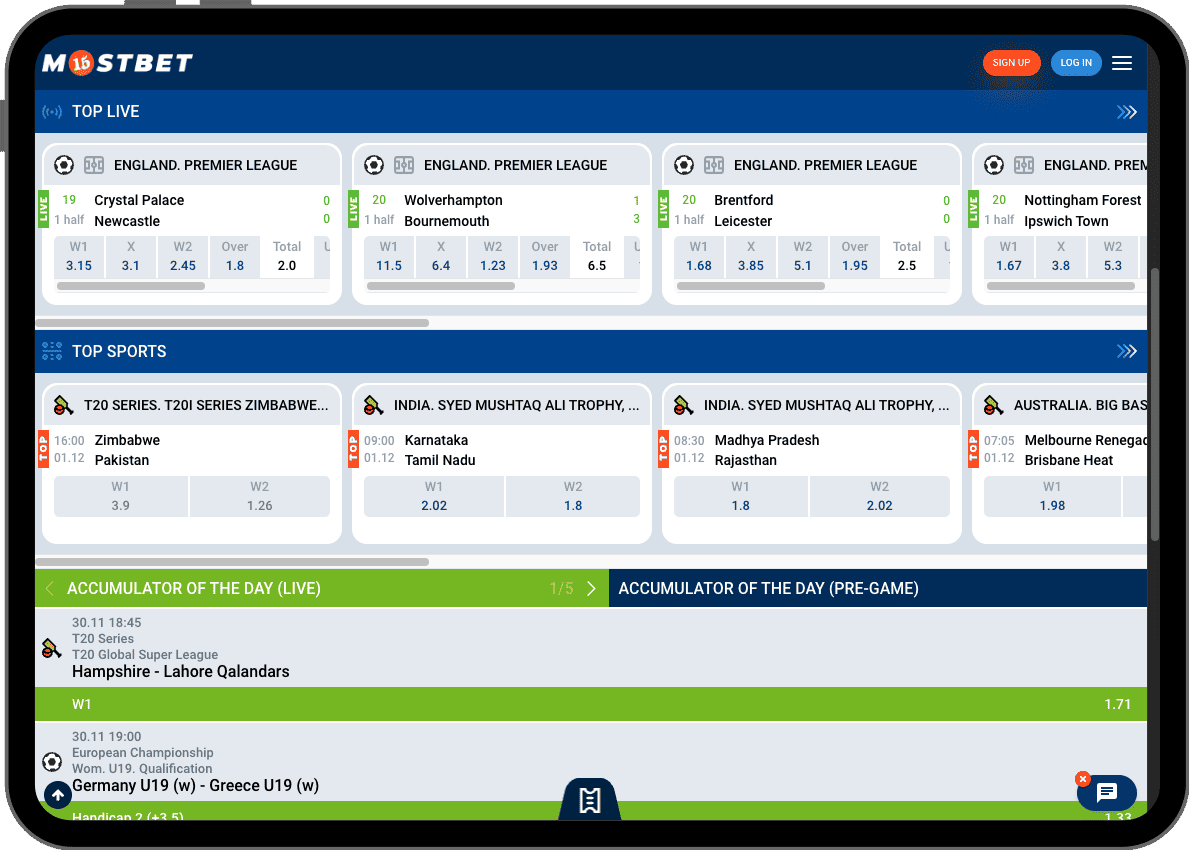
Task: Open the live chat bubble
Action: pyautogui.click(x=1107, y=793)
